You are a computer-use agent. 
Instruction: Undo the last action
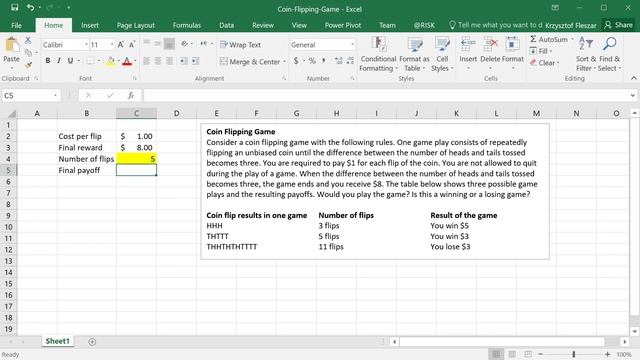tap(31, 8)
